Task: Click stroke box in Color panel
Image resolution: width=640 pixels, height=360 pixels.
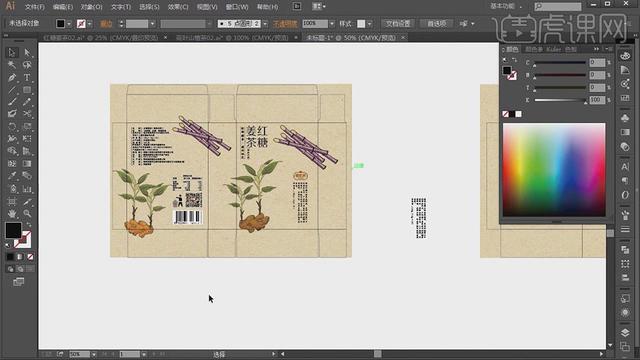Action: pyautogui.click(x=512, y=76)
